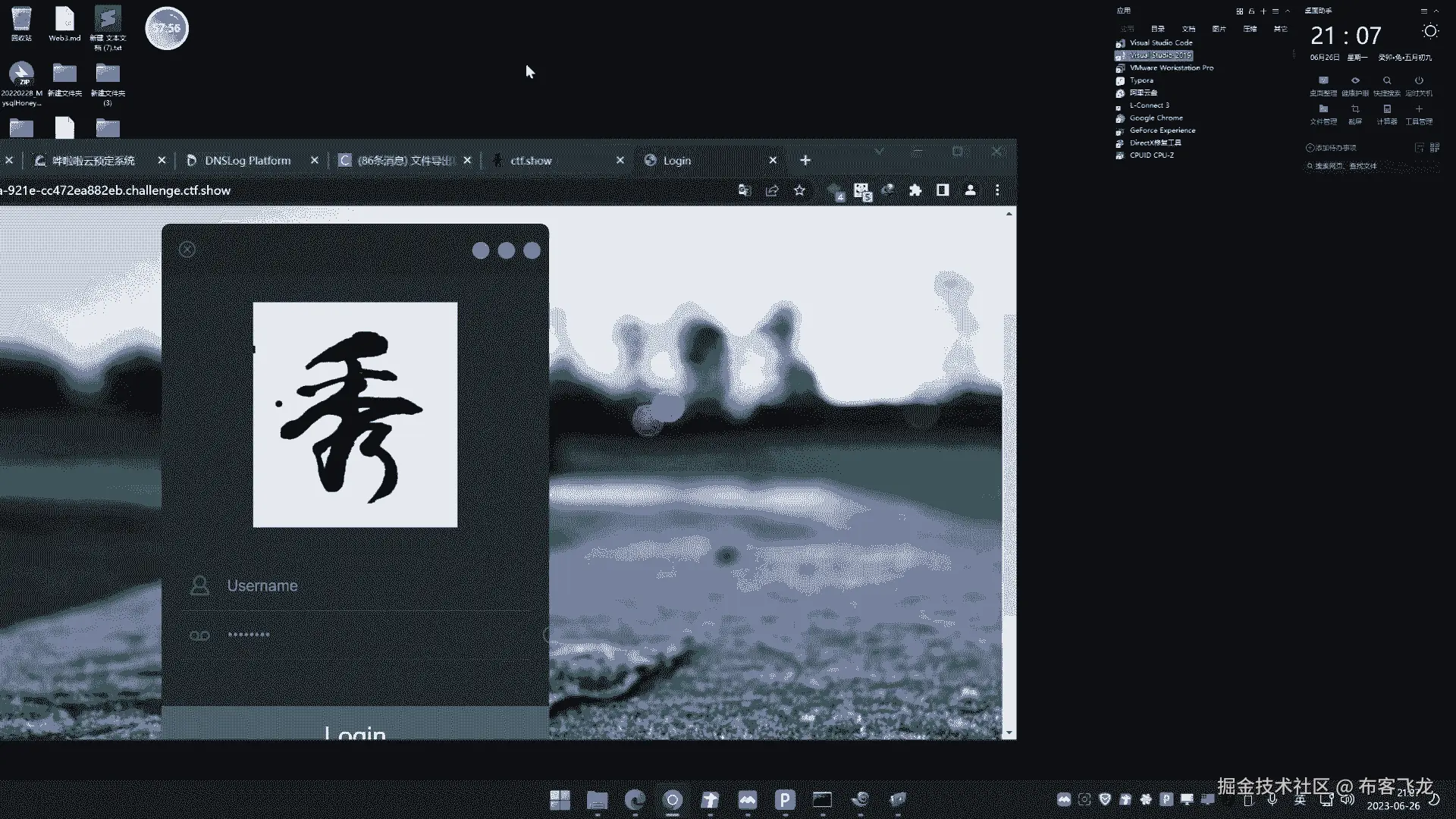Screen dimensions: 1456x819
Task: Open the Chrome profile avatar icon
Action: [970, 190]
